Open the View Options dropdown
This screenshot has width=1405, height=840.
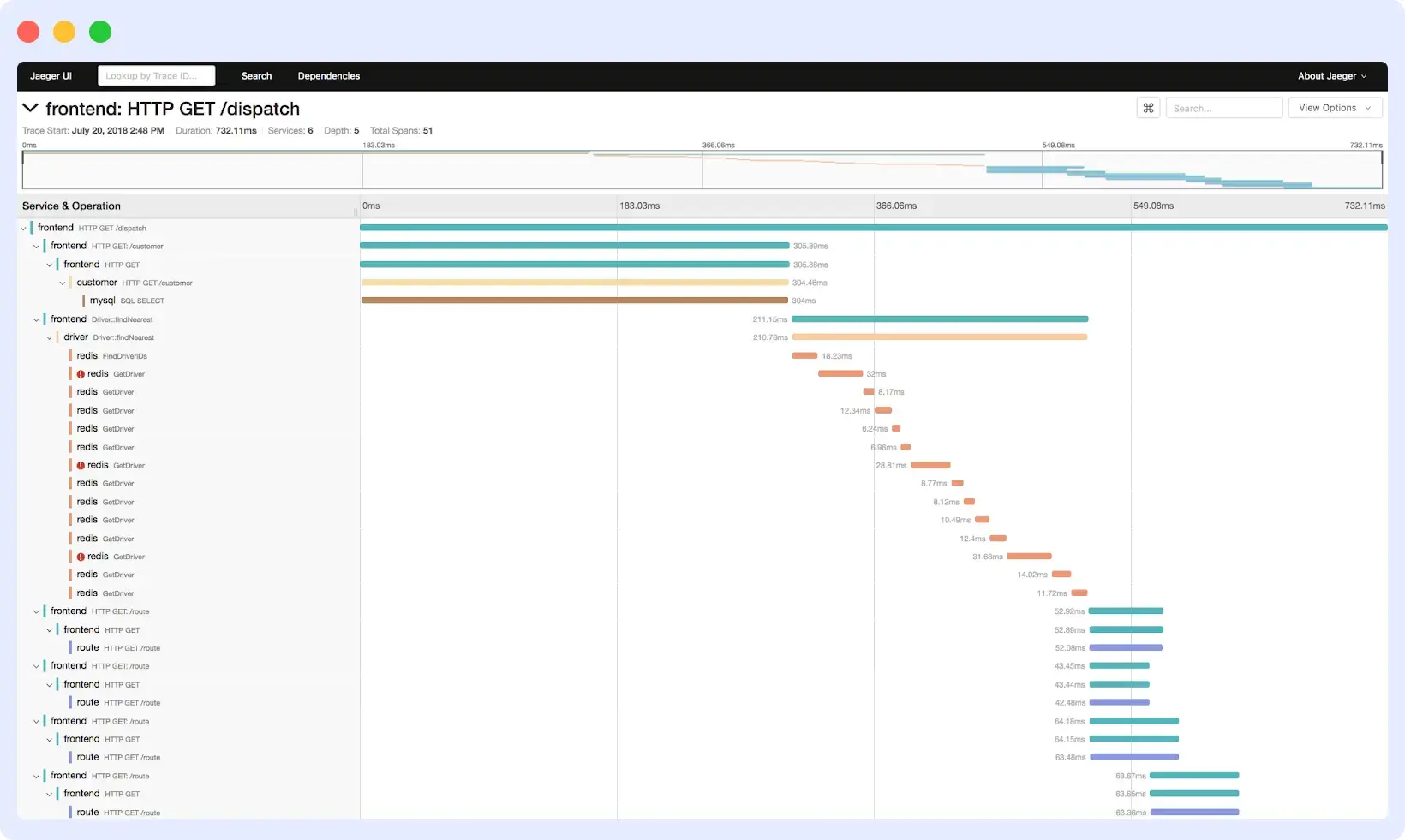coord(1334,107)
